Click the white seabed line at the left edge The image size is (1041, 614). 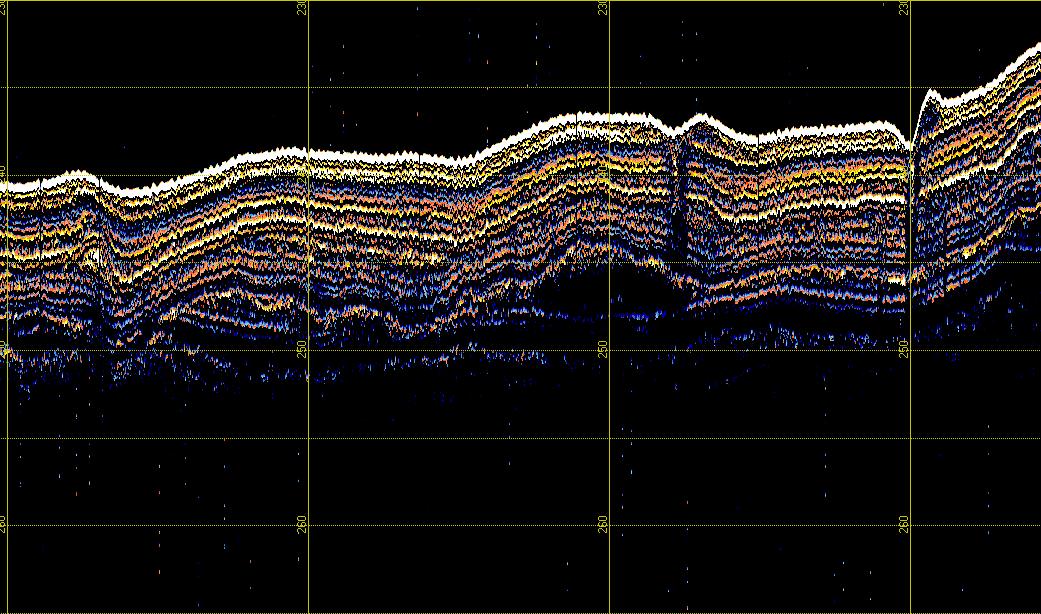coord(8,185)
